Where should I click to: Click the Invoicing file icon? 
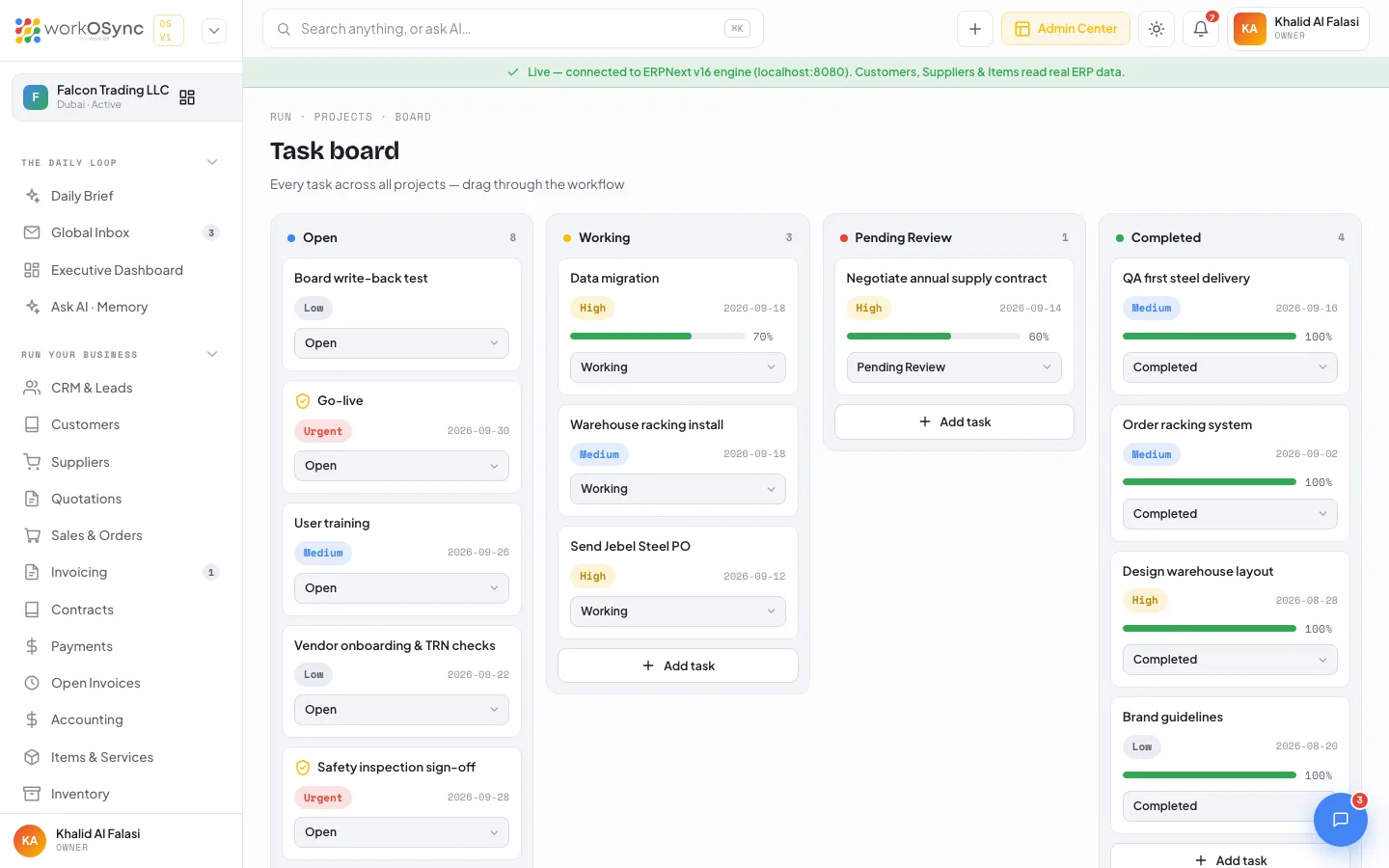pyautogui.click(x=32, y=572)
